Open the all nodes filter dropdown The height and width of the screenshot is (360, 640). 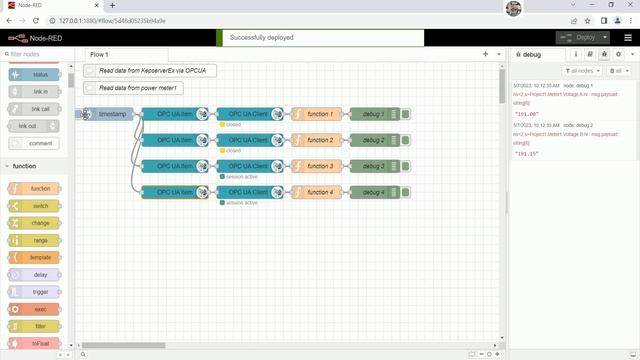coord(582,71)
